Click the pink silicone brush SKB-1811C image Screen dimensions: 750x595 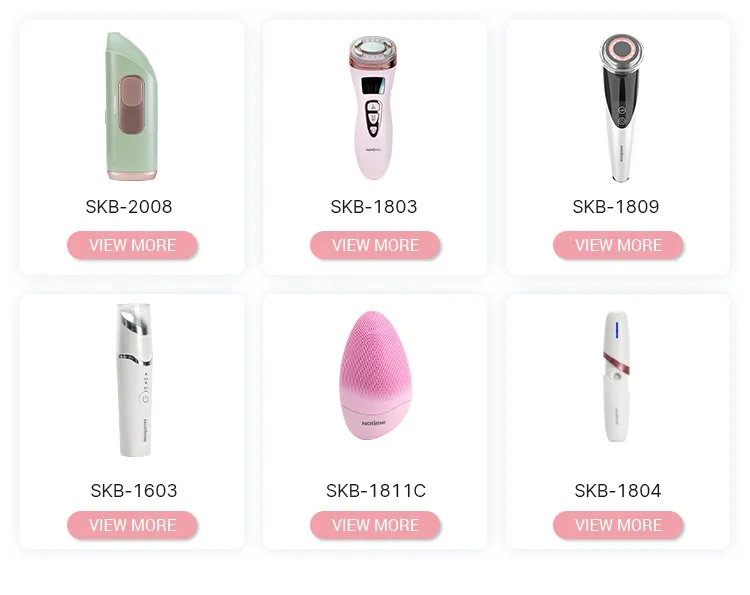(x=375, y=375)
